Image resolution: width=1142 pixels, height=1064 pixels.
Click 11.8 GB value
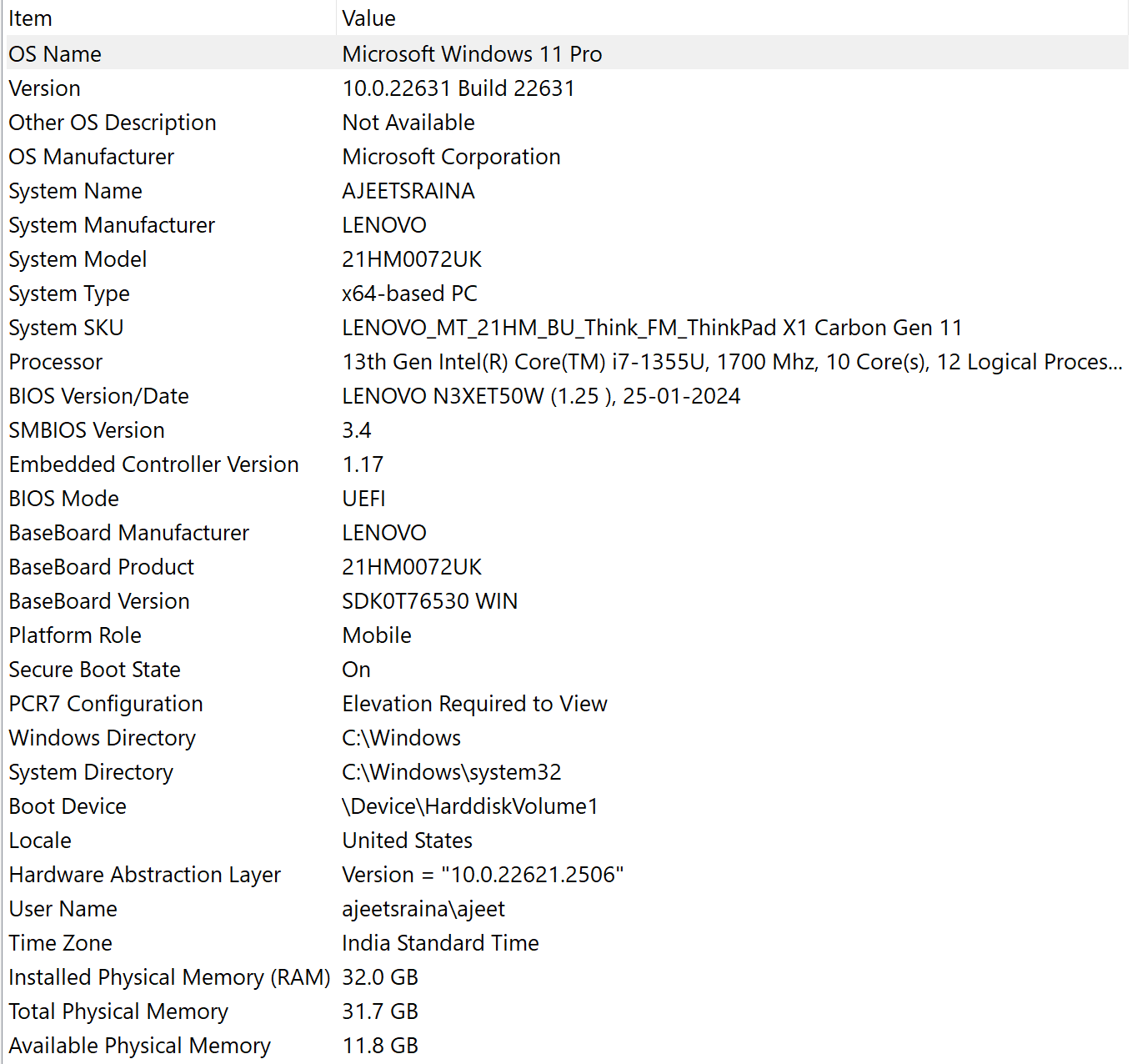(x=380, y=1046)
